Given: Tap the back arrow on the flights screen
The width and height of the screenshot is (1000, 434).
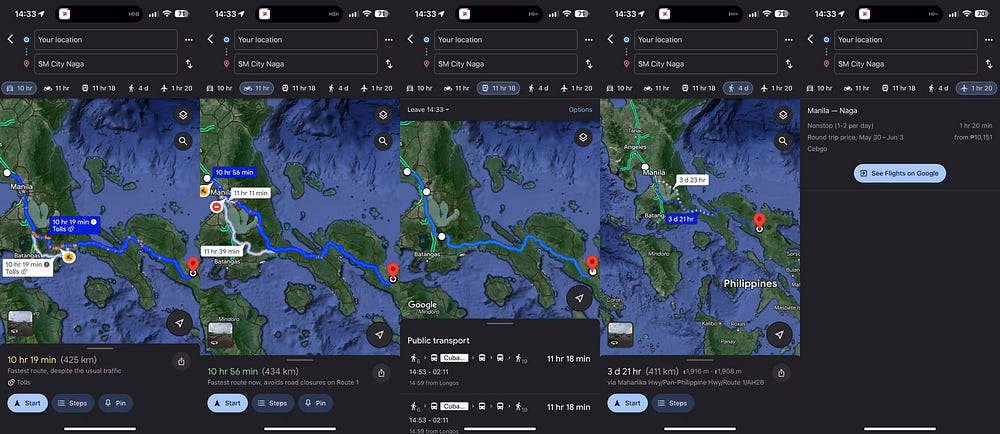Looking at the screenshot, I should pos(810,40).
